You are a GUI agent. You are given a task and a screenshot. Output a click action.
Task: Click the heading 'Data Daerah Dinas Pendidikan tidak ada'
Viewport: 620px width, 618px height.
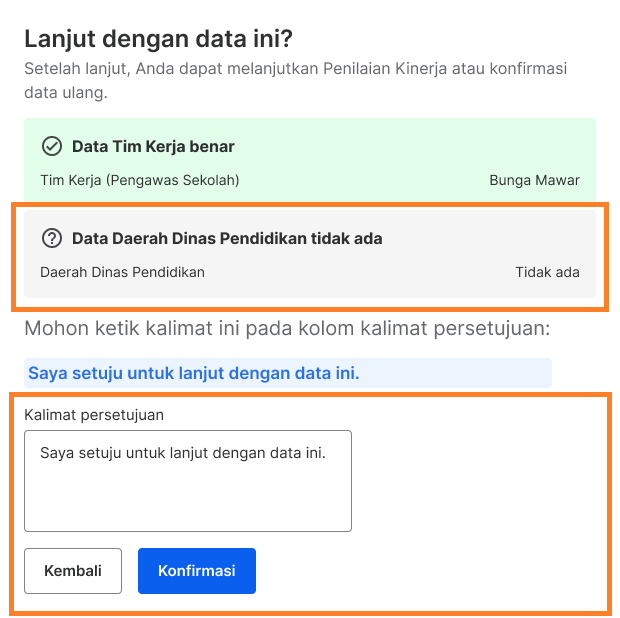[227, 238]
